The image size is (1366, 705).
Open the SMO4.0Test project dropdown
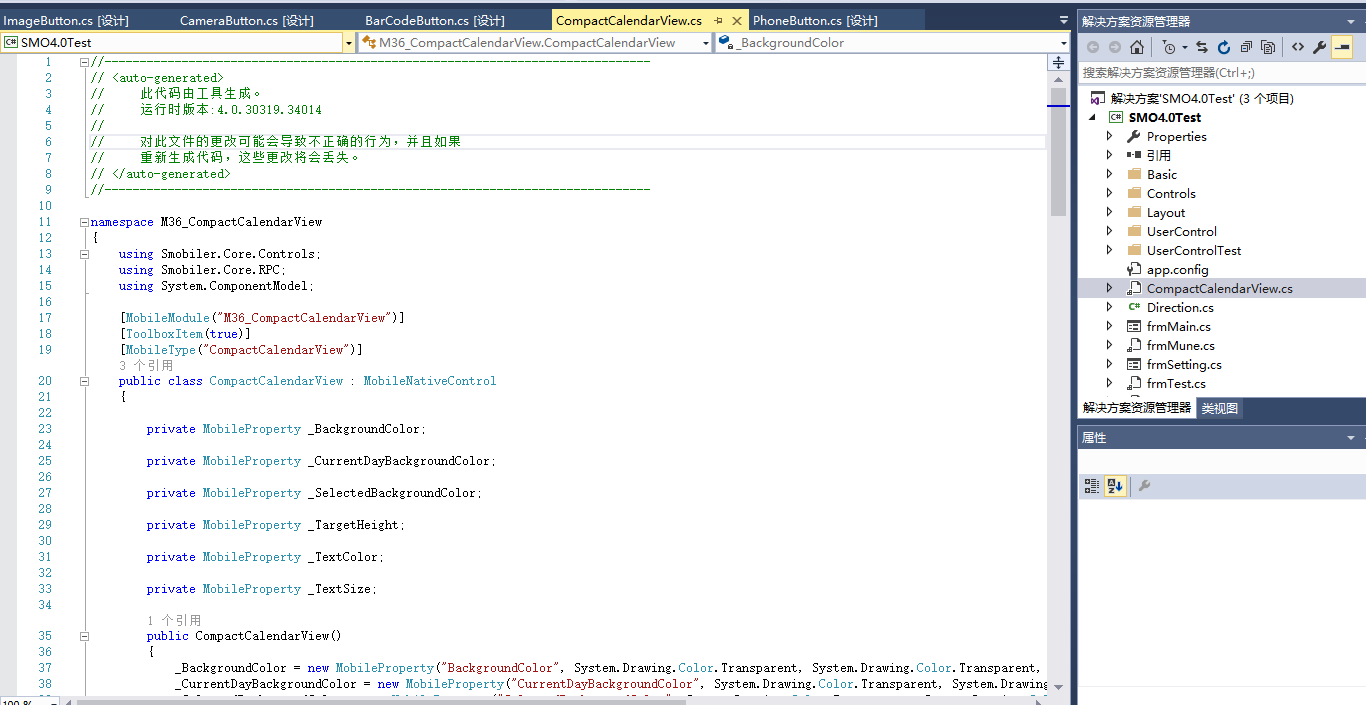pyautogui.click(x=348, y=43)
